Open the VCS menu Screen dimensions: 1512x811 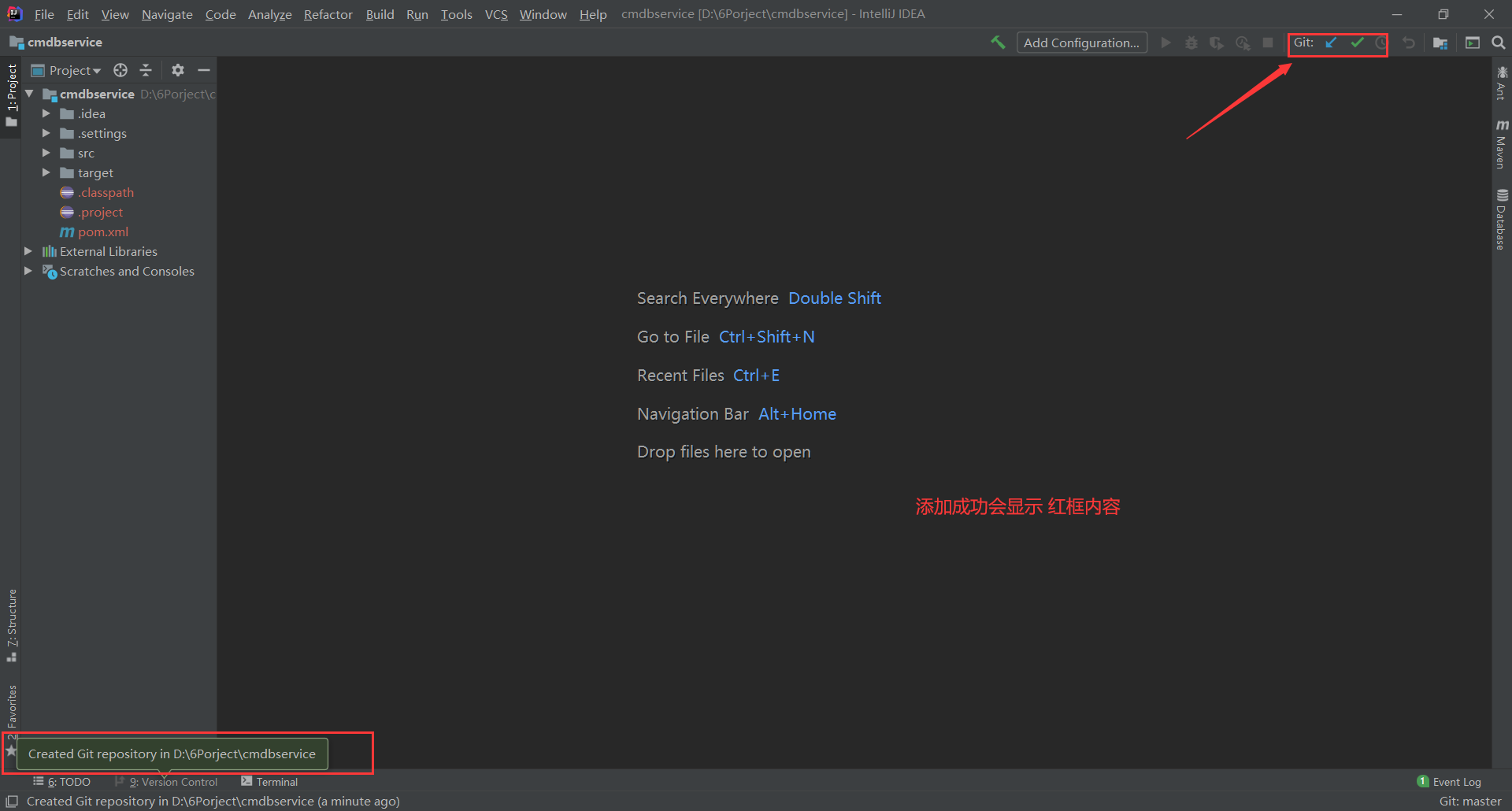(496, 13)
